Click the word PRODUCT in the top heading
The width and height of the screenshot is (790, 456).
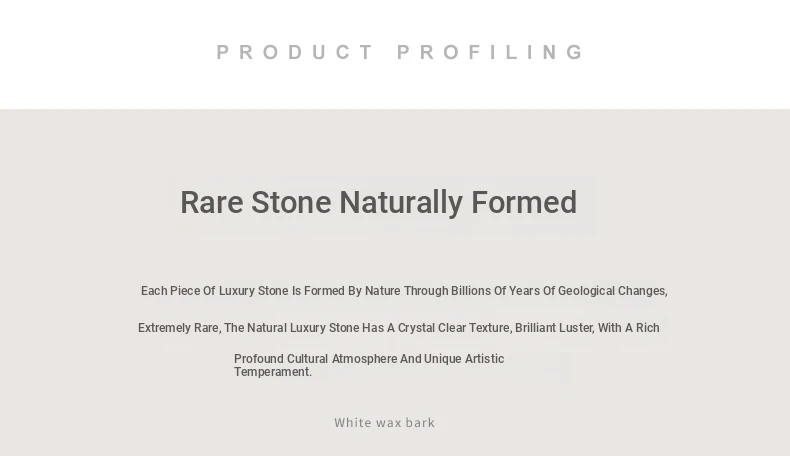[x=296, y=52]
